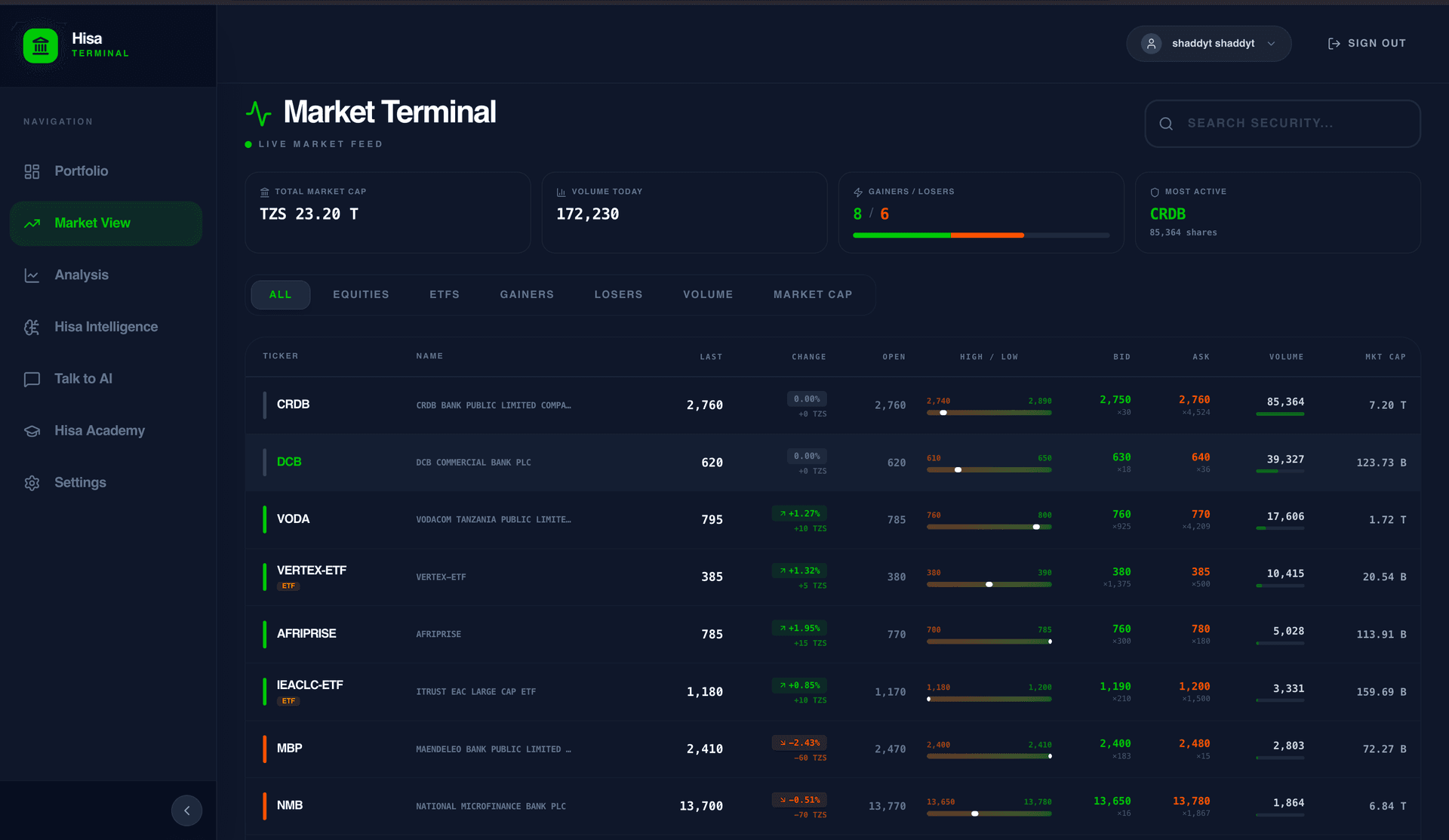Click the Hisa Terminal bank logo icon
The width and height of the screenshot is (1449, 840).
(41, 46)
